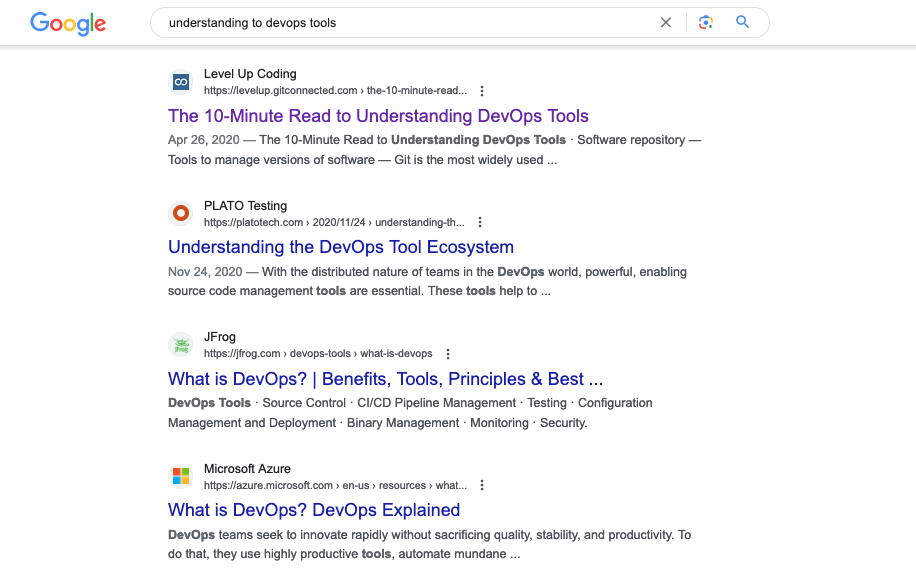
Task: Click the levelup.gitconnected.com URL breadcrumb
Action: click(335, 91)
